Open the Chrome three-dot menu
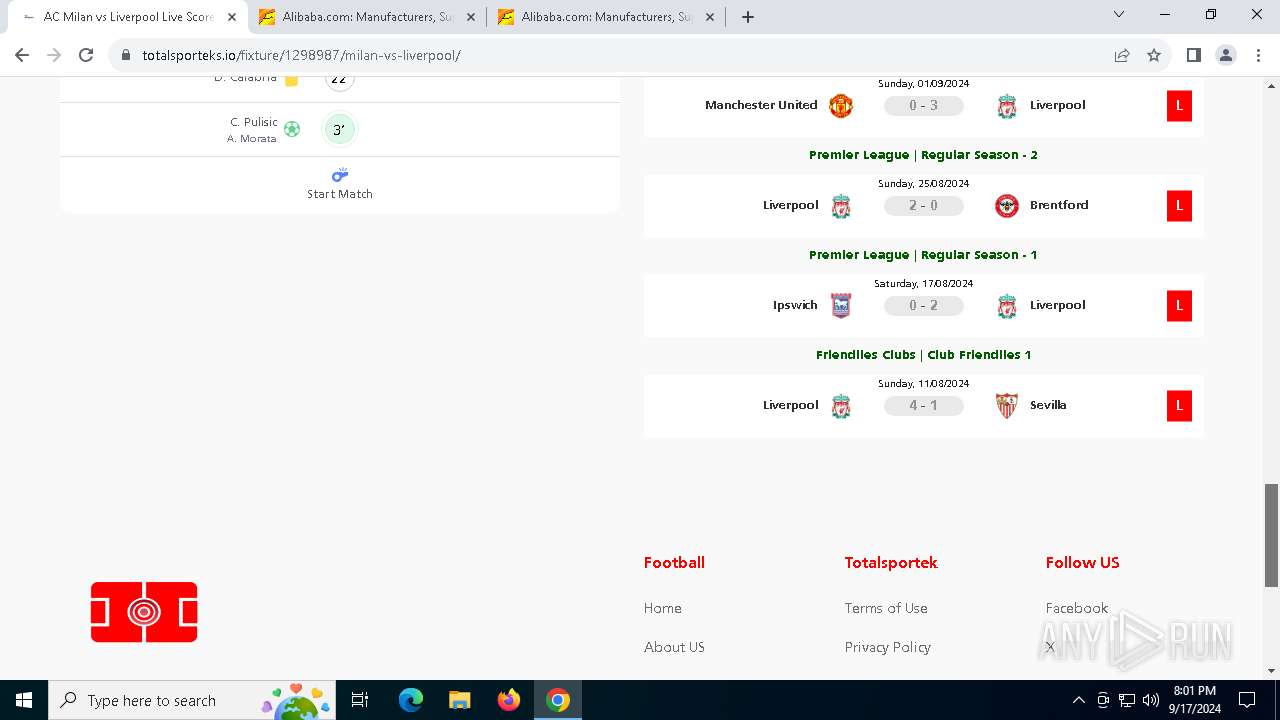 [x=1257, y=55]
